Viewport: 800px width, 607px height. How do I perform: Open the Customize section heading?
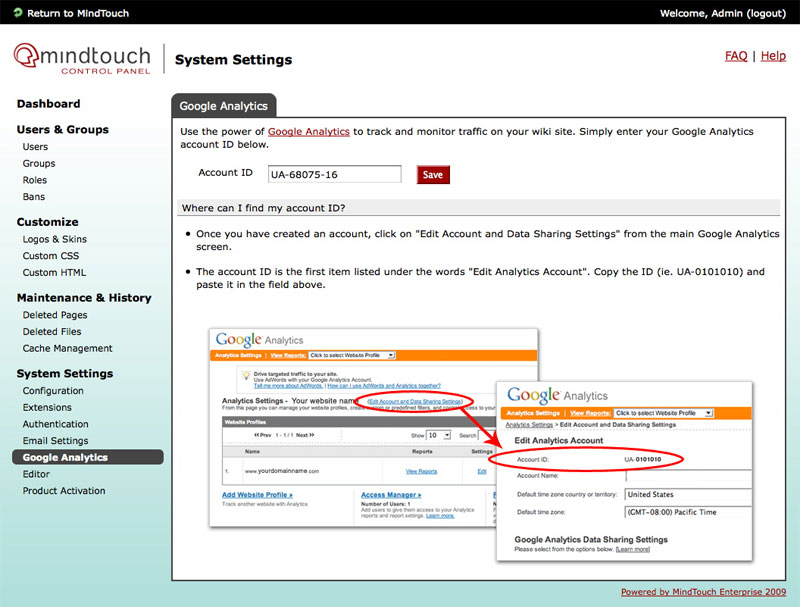[x=47, y=222]
